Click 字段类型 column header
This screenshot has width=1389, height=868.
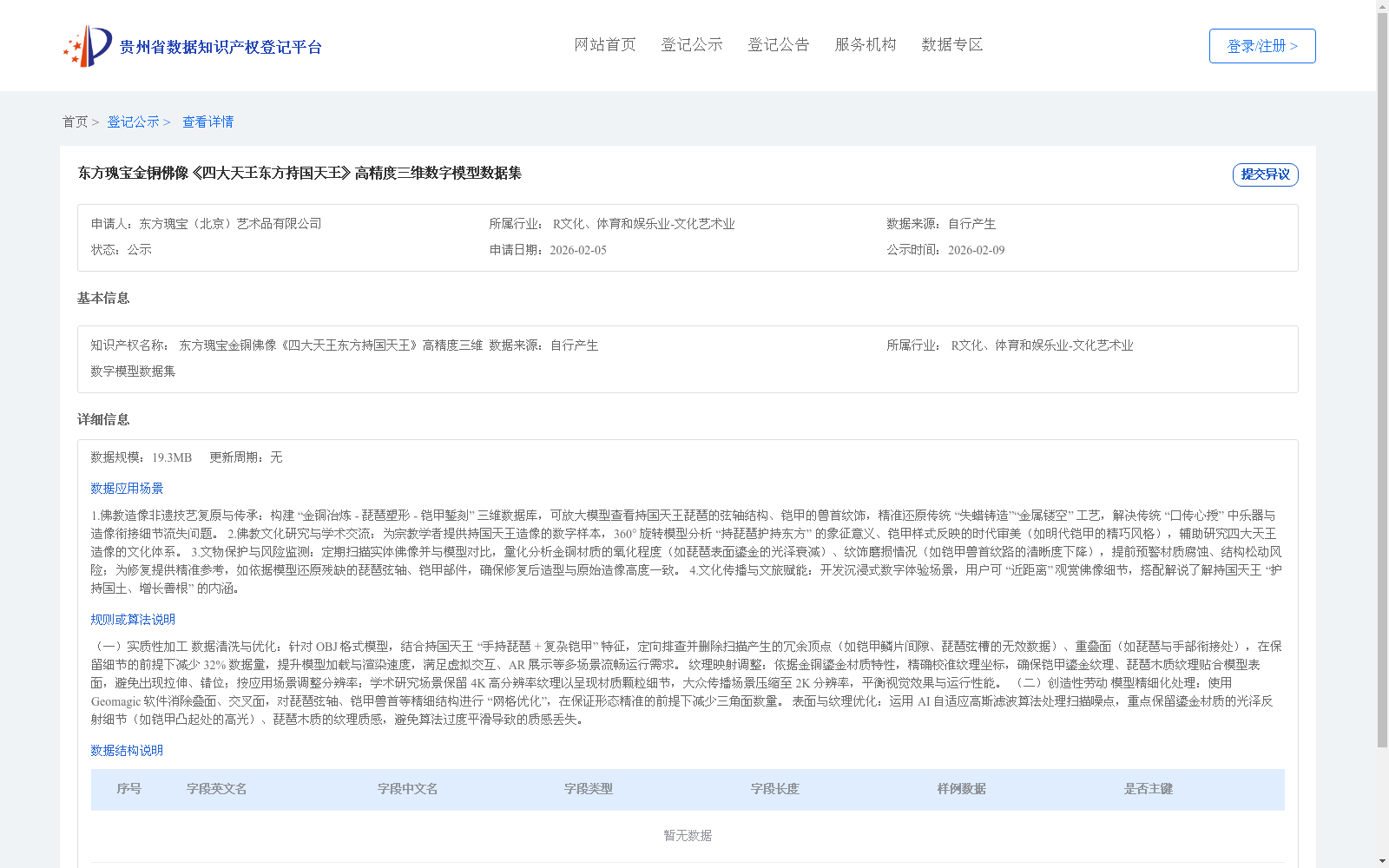click(x=589, y=789)
